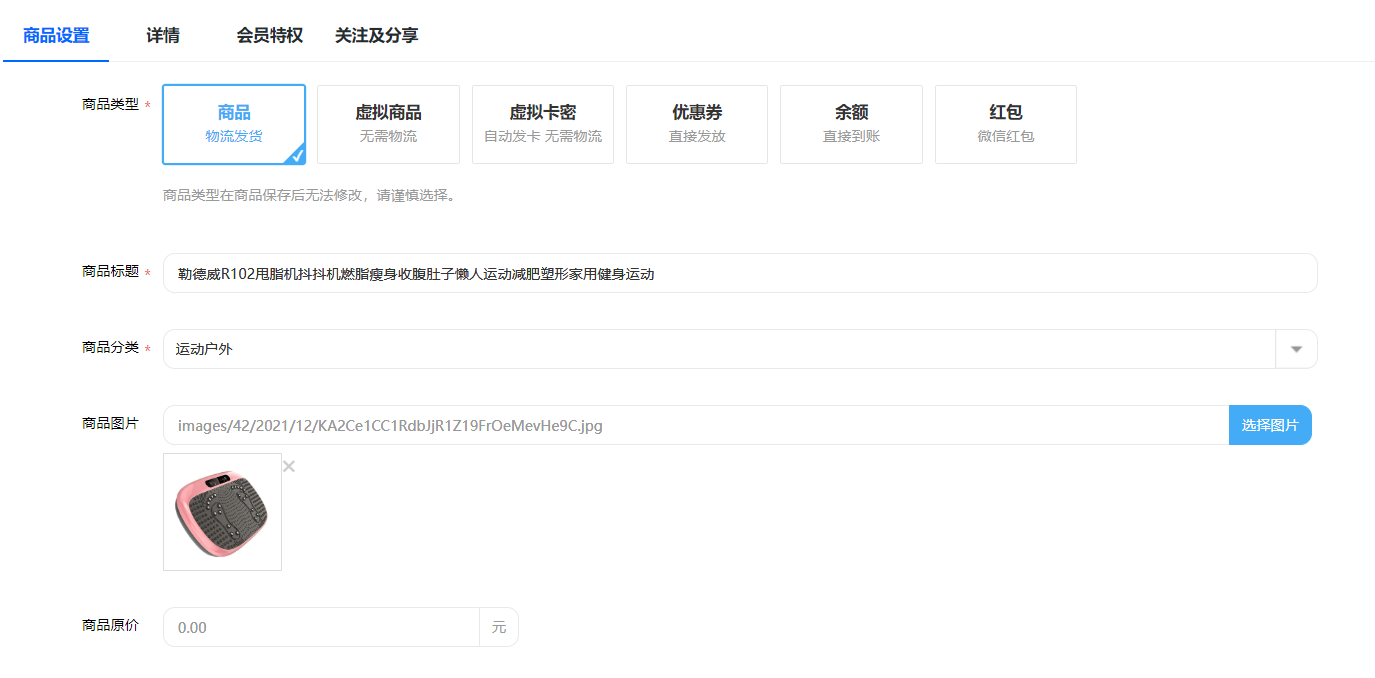This screenshot has height=678, width=1375.
Task: Click the blue checkmark on 商品 card
Action: (297, 155)
